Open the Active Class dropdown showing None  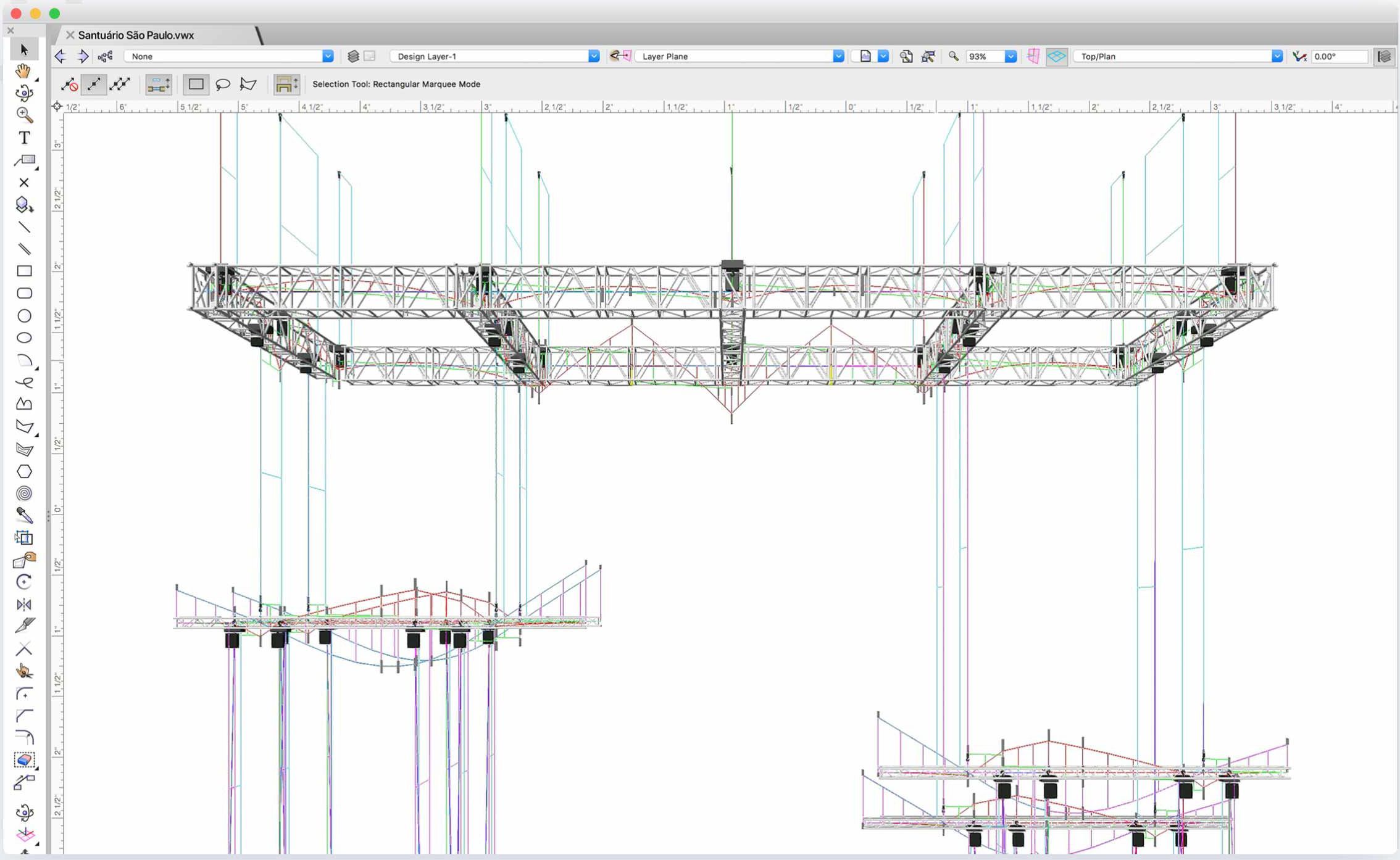[229, 56]
